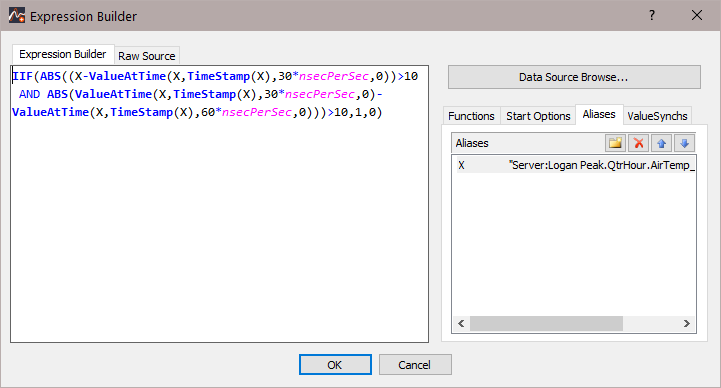721x388 pixels.
Task: Click the Data Source Browse button
Action: [x=574, y=77]
